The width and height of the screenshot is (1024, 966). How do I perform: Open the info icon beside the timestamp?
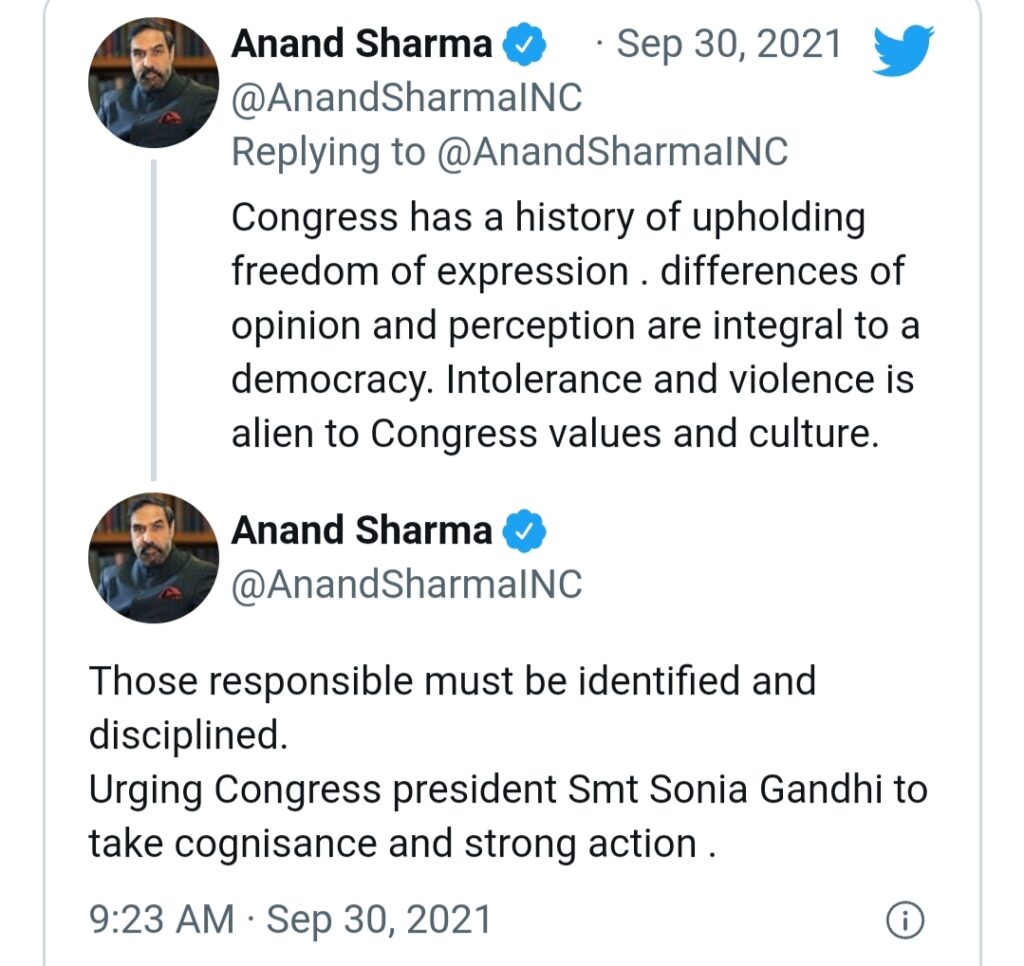coord(905,921)
